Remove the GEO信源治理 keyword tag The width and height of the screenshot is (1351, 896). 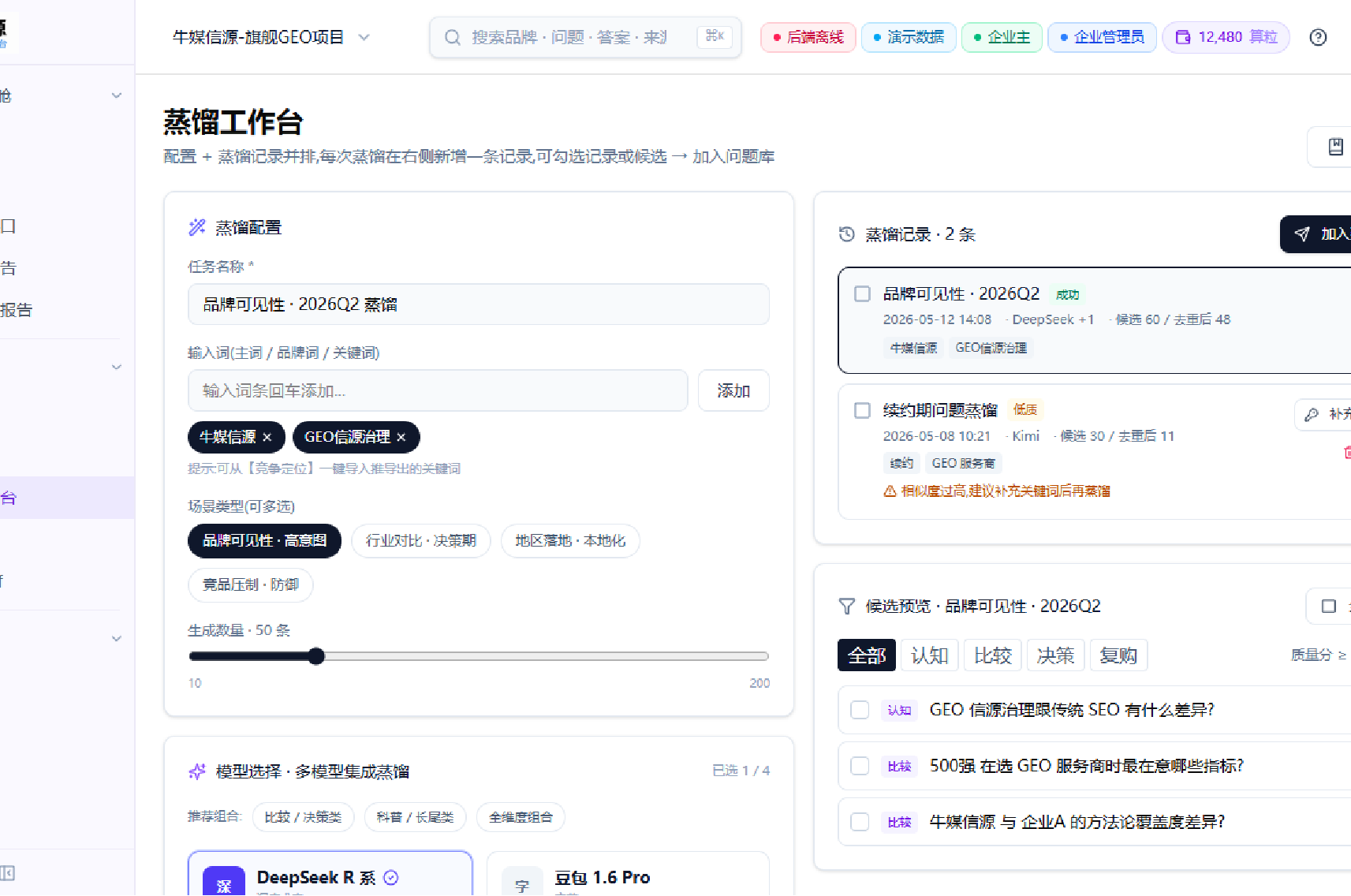click(x=401, y=437)
